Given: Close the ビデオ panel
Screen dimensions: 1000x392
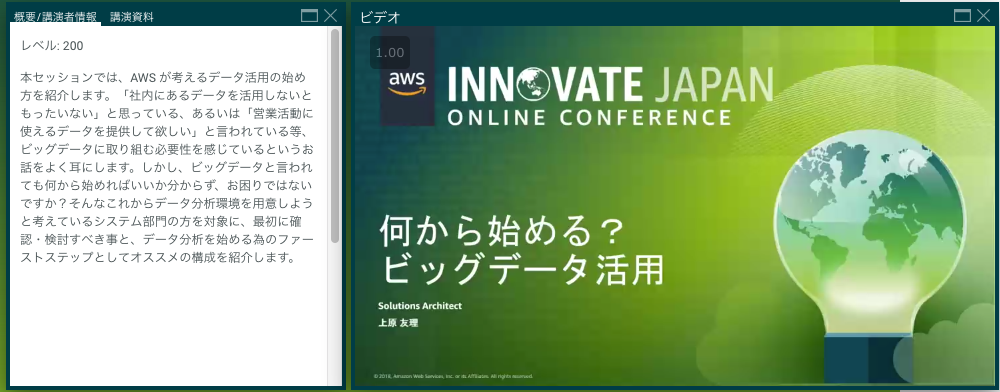Looking at the screenshot, I should point(983,16).
